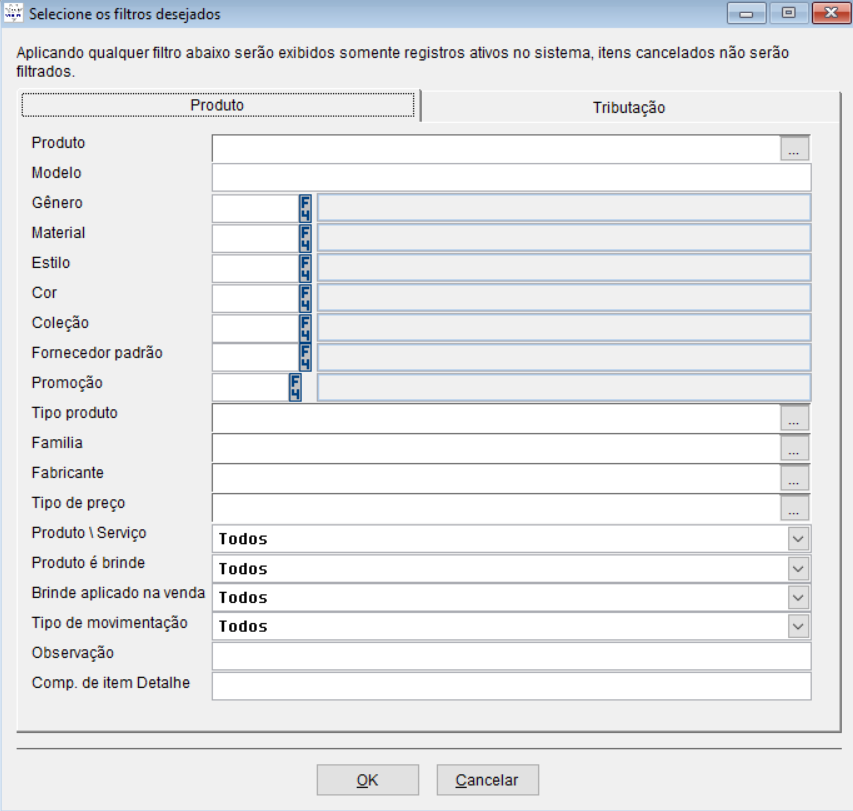This screenshot has width=853, height=811.
Task: Click inside the Fabricante field
Action: click(496, 478)
